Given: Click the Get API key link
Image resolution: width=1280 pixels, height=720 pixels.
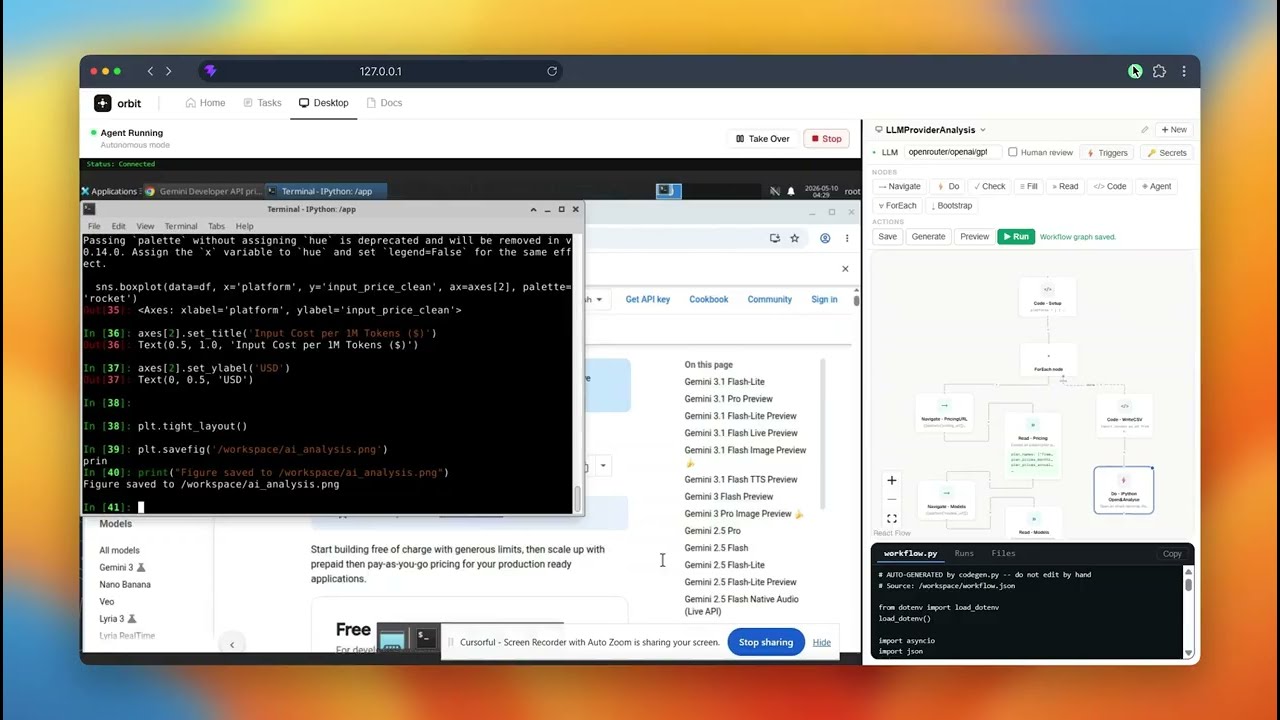Looking at the screenshot, I should tap(648, 299).
